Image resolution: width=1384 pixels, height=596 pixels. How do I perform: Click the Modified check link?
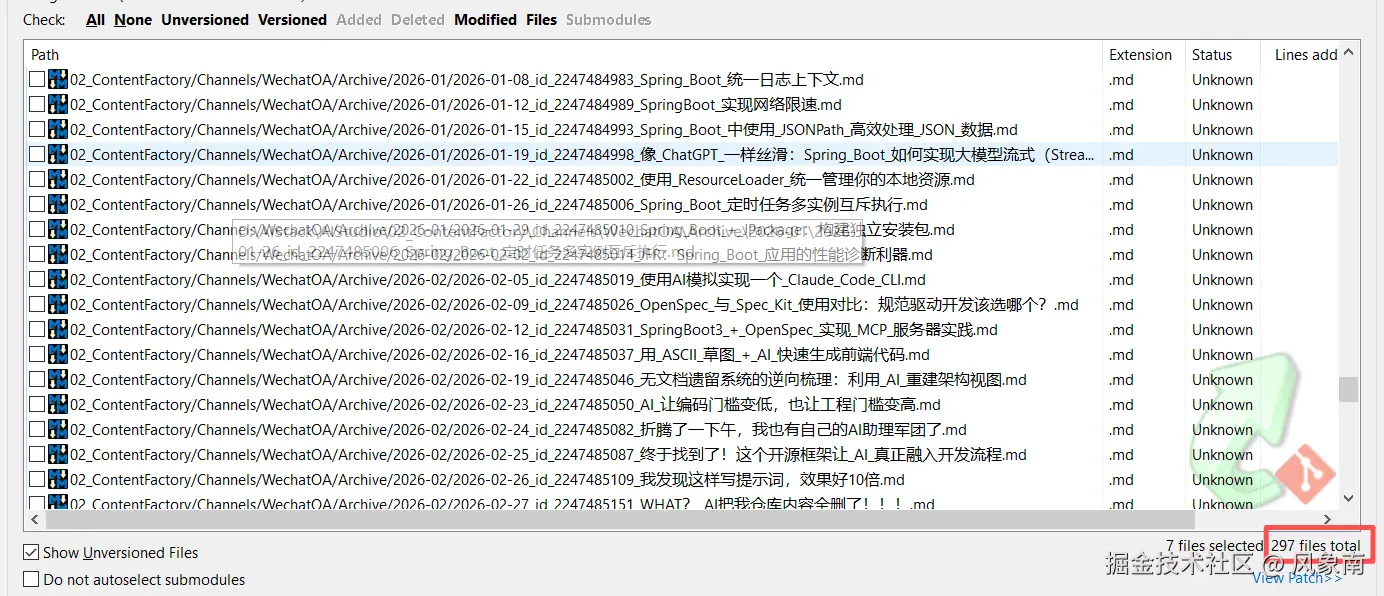pyautogui.click(x=485, y=20)
